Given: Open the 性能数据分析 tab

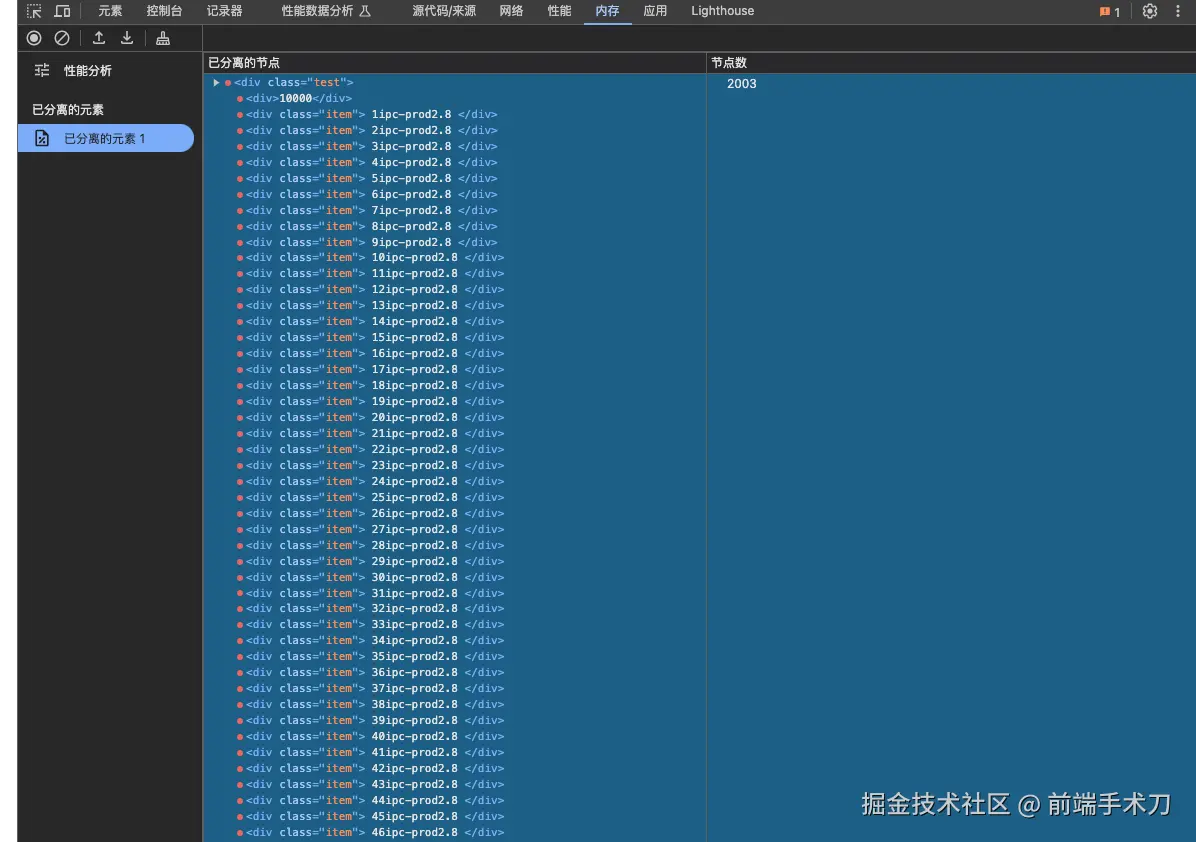Looking at the screenshot, I should pos(326,11).
